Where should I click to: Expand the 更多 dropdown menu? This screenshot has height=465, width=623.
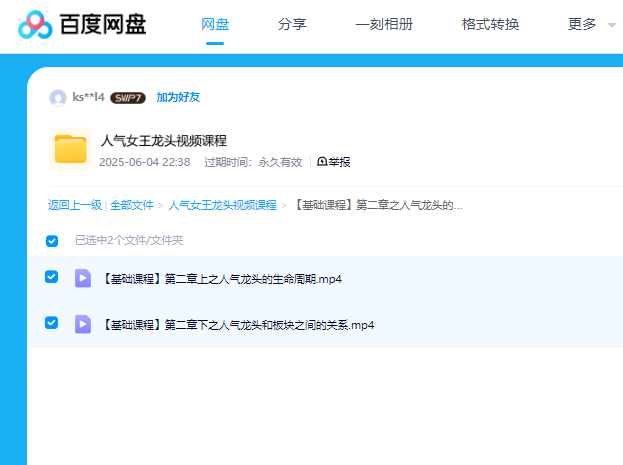click(590, 24)
